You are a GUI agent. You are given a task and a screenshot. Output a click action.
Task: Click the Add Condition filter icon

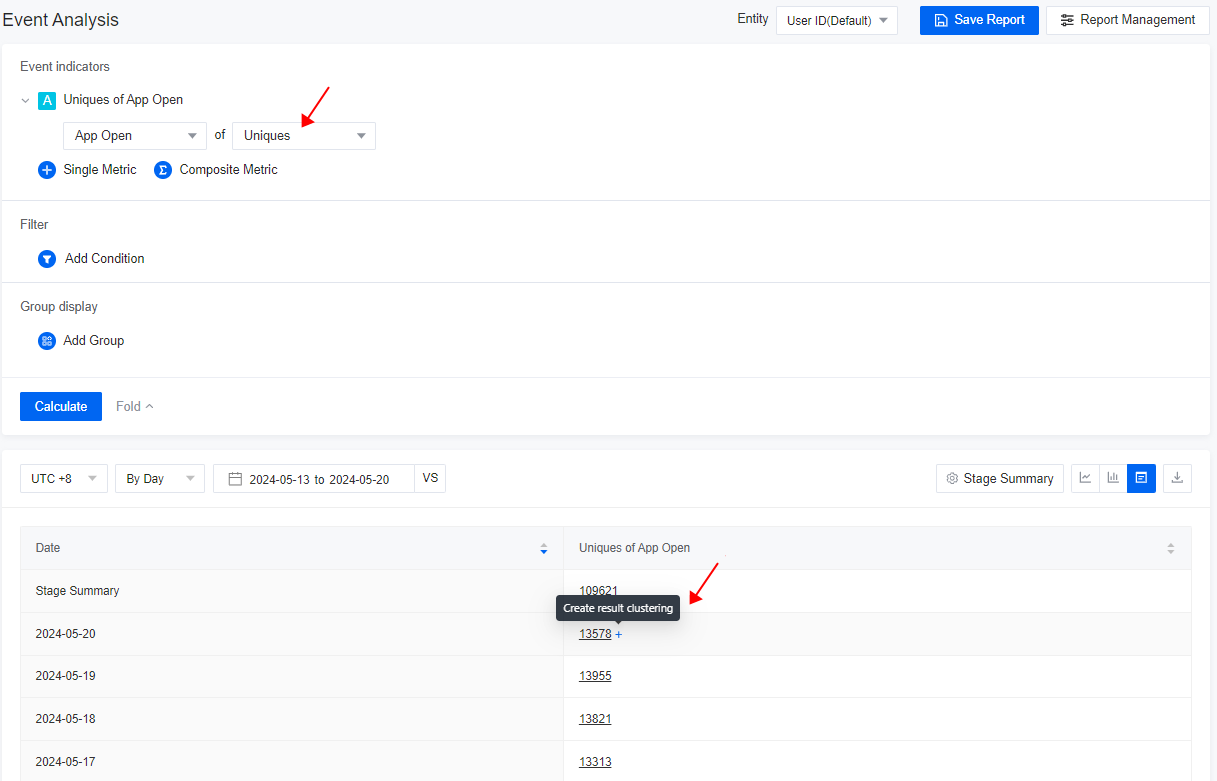tap(46, 258)
